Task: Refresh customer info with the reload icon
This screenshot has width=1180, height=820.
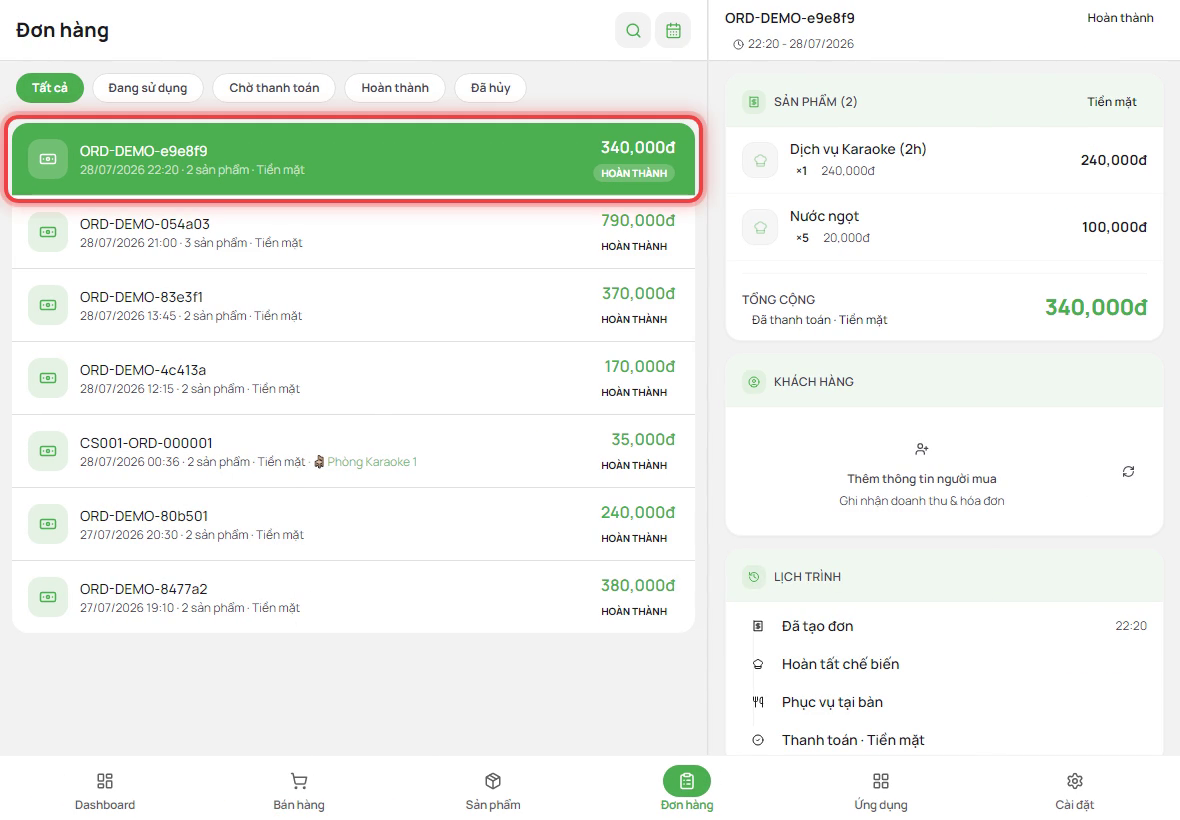Action: 1128,472
